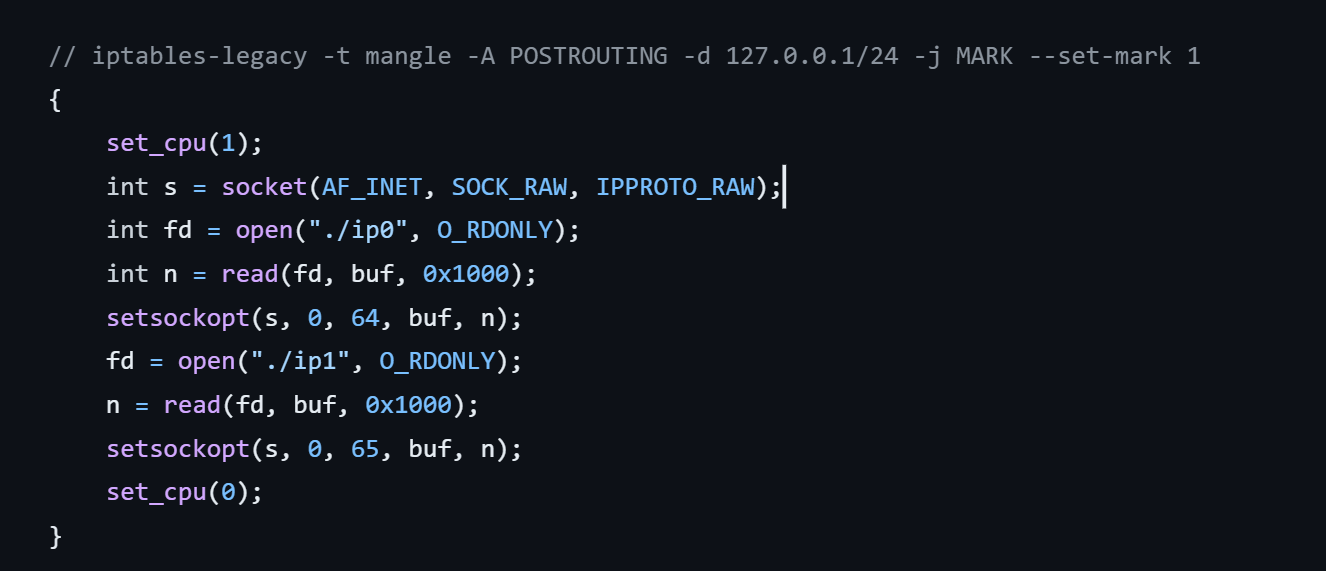Screen dimensions: 1326x571
Task: Click the socket function name
Action: click(x=264, y=187)
